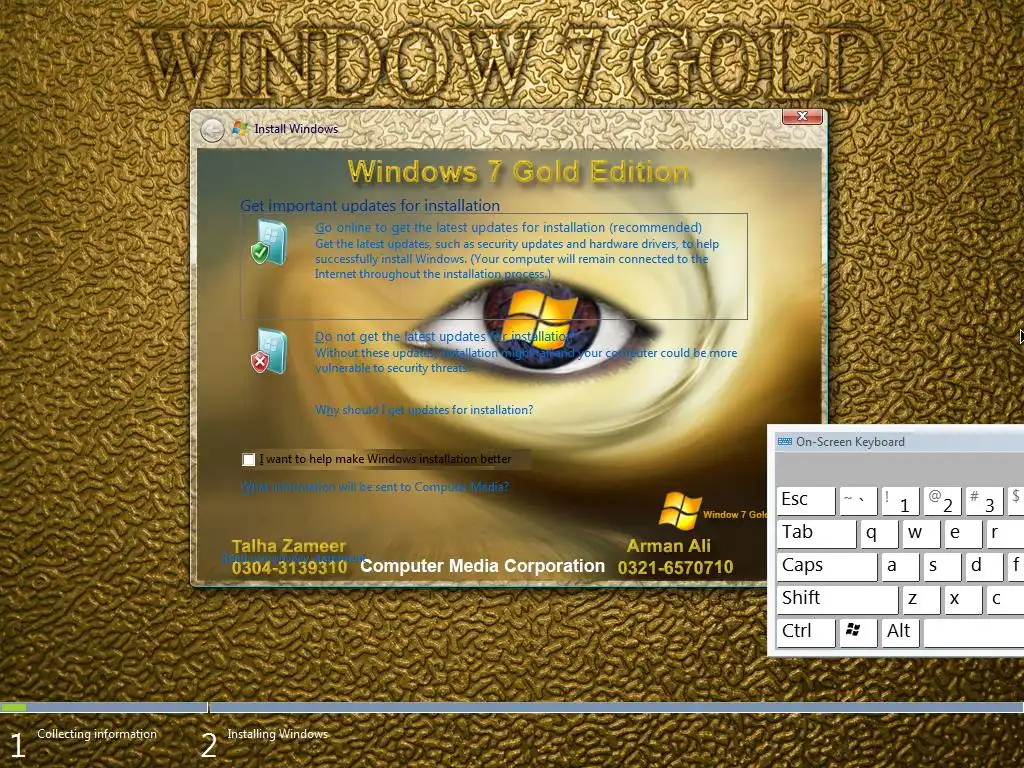Viewport: 1024px width, 768px height.
Task: Toggle the Caps key on keyboard
Action: coord(827,566)
